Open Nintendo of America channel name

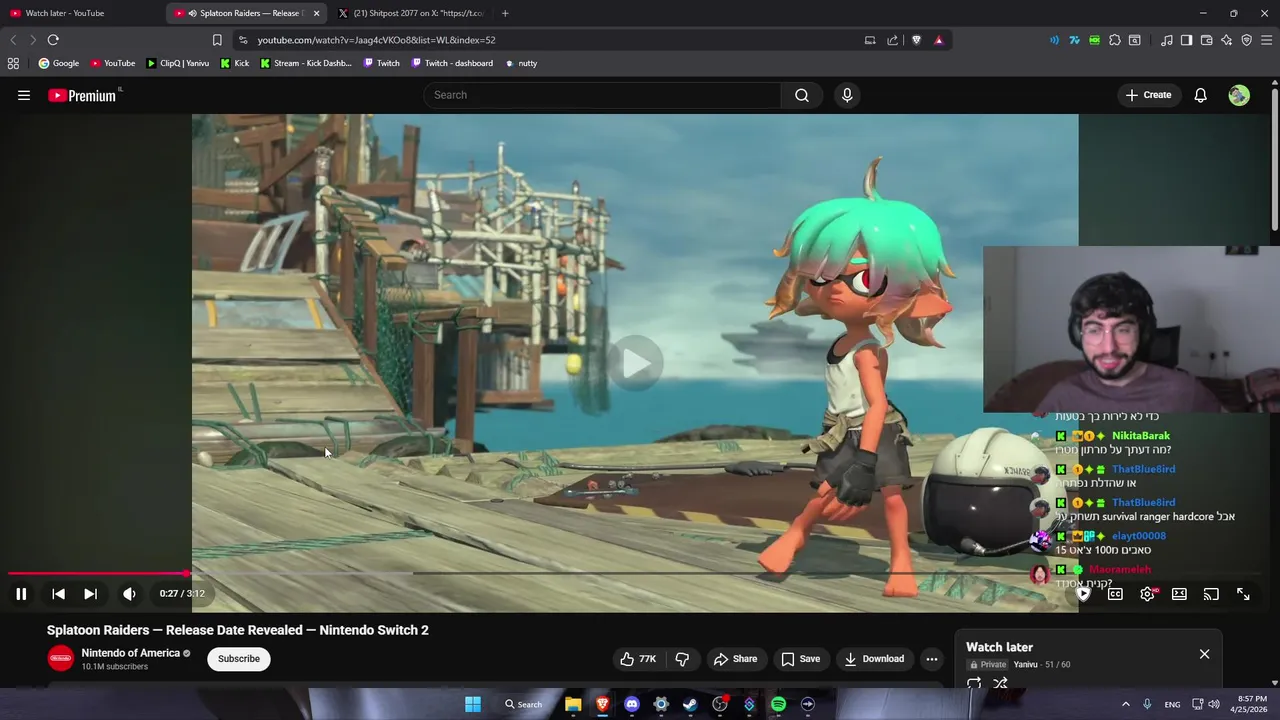coord(131,653)
